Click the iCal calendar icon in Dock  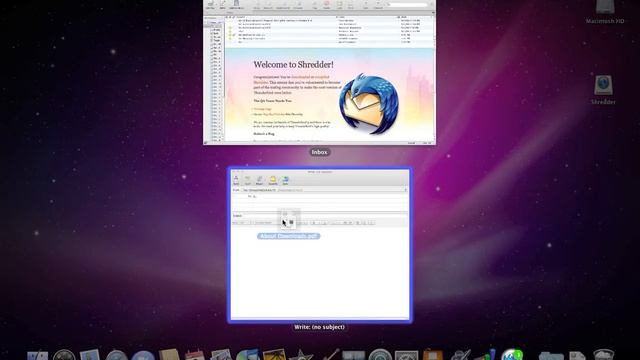[195, 355]
